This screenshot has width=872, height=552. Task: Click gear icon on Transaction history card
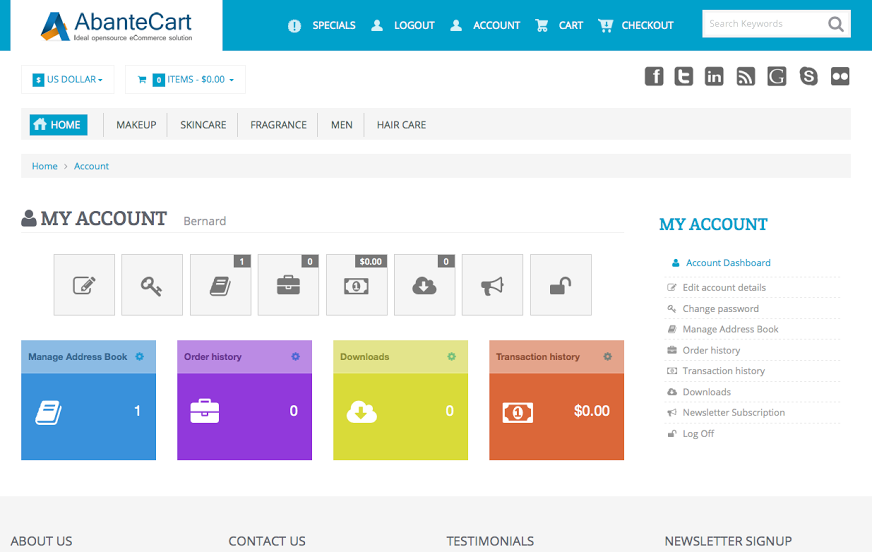[607, 356]
